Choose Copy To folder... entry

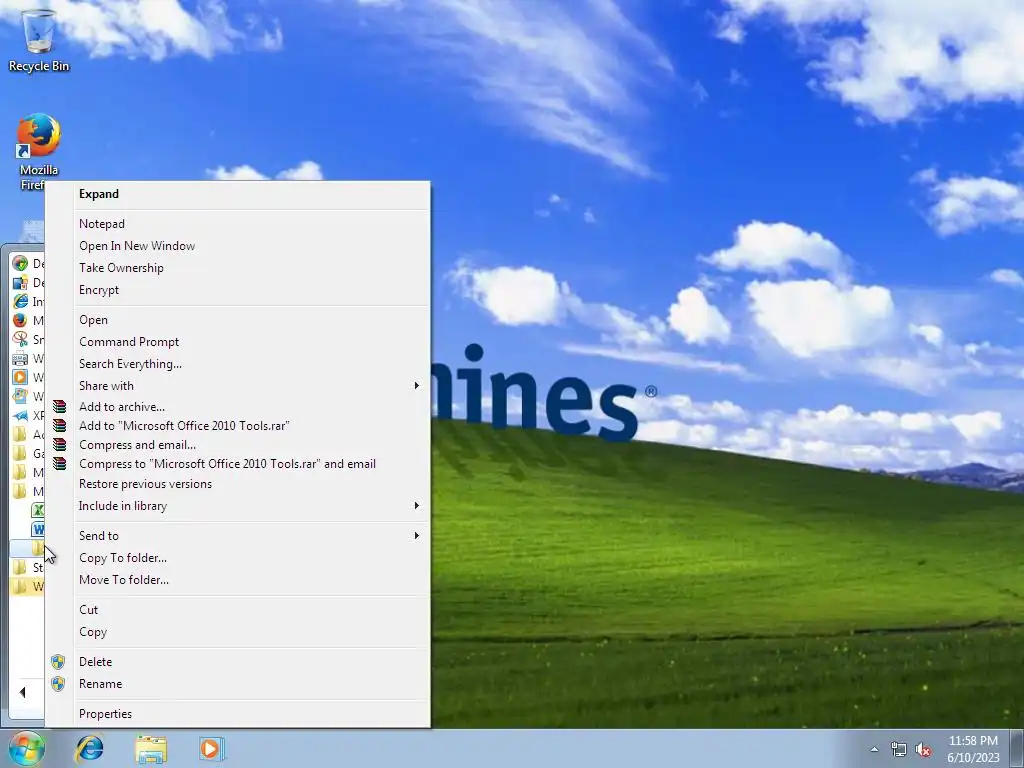pos(238,558)
